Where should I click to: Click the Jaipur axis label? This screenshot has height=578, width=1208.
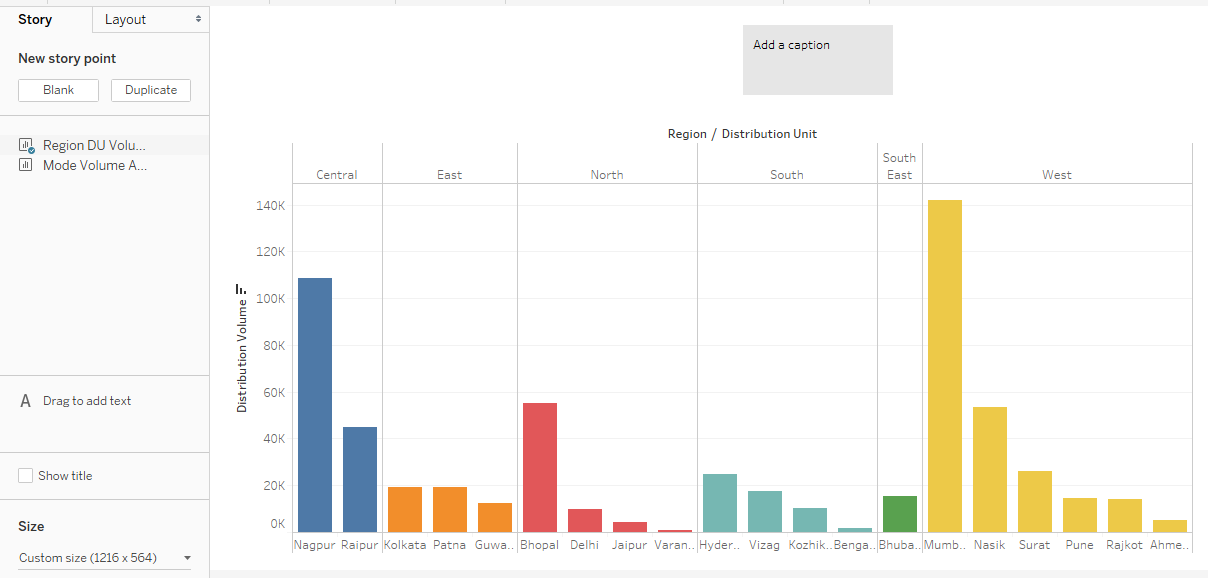[x=630, y=546]
